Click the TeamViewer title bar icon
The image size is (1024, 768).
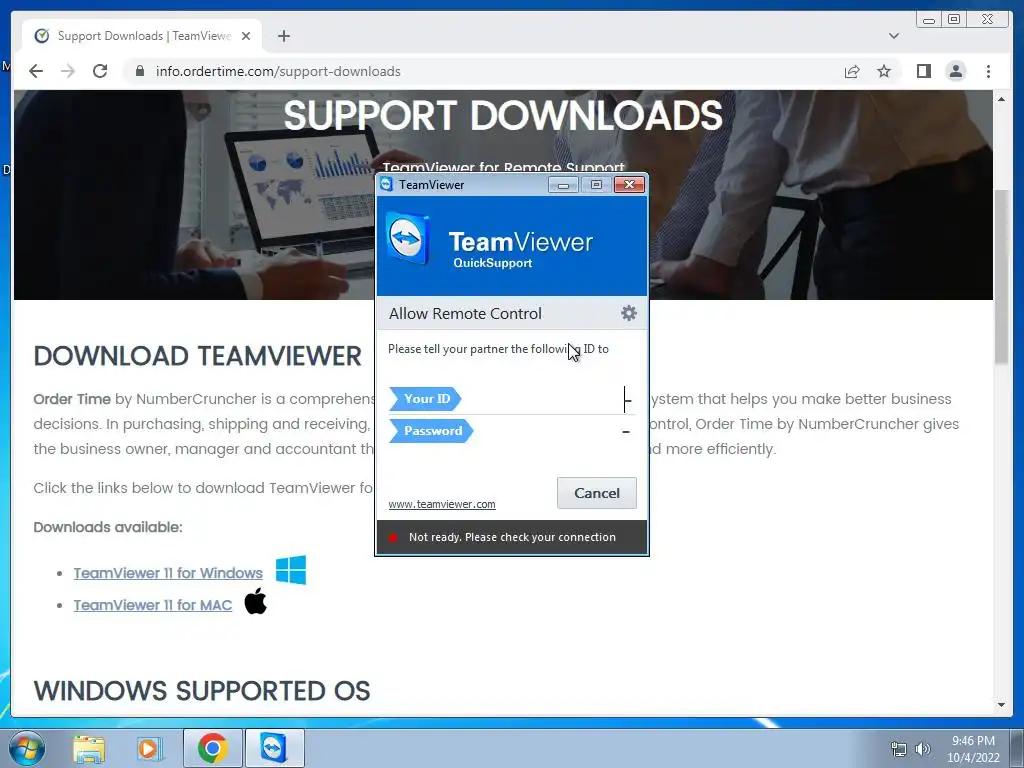(387, 185)
